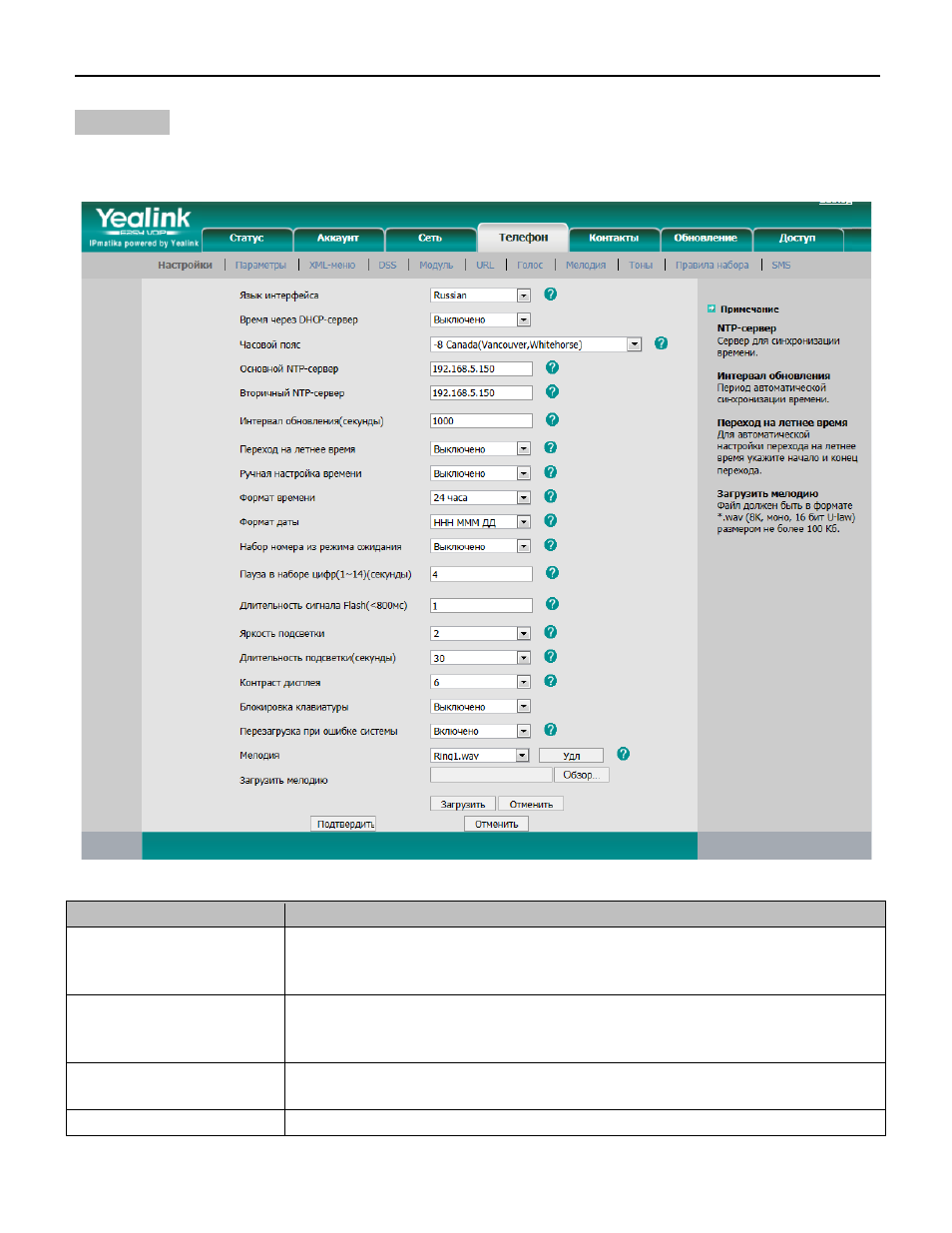
Task: Click the Удл delete melody button
Action: coord(571,756)
